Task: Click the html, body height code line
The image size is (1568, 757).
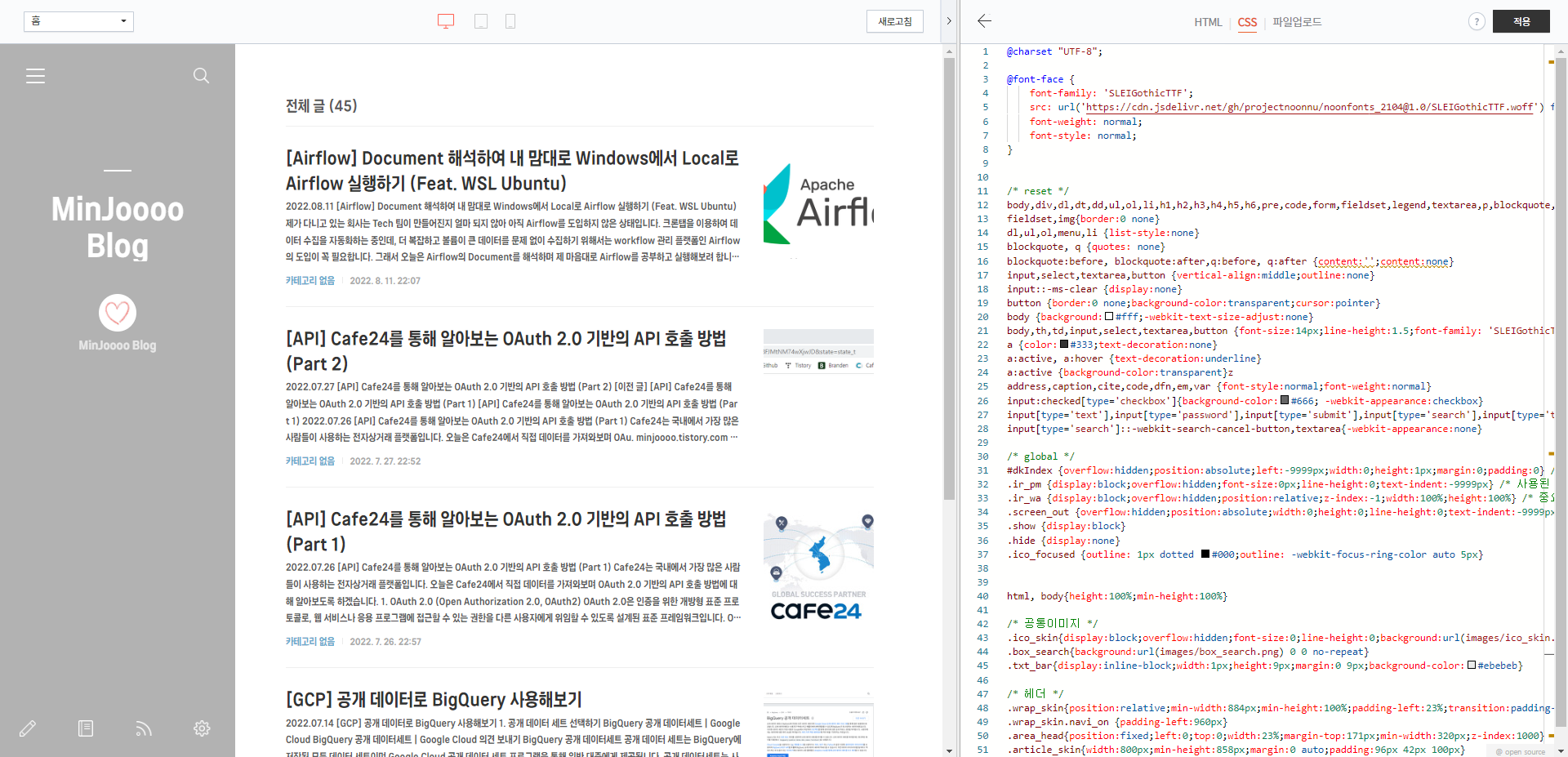Action: [x=1116, y=596]
